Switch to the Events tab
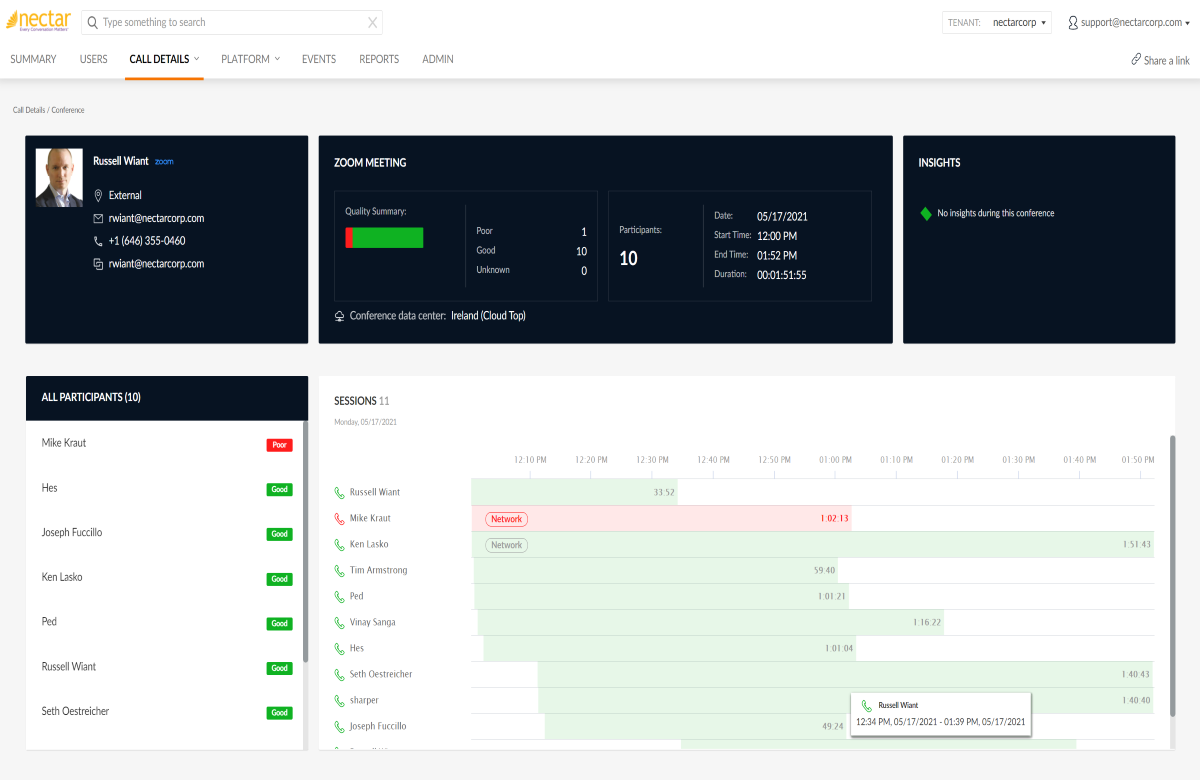Image resolution: width=1200 pixels, height=780 pixels. click(319, 59)
